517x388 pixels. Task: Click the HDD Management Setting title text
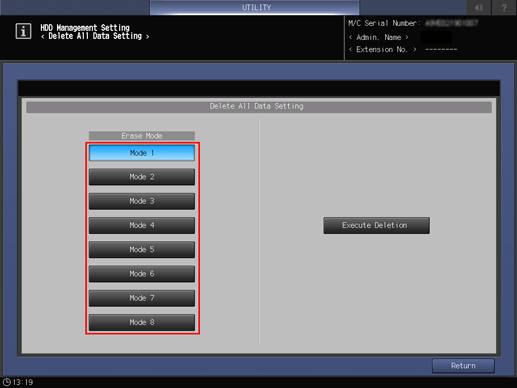click(85, 28)
